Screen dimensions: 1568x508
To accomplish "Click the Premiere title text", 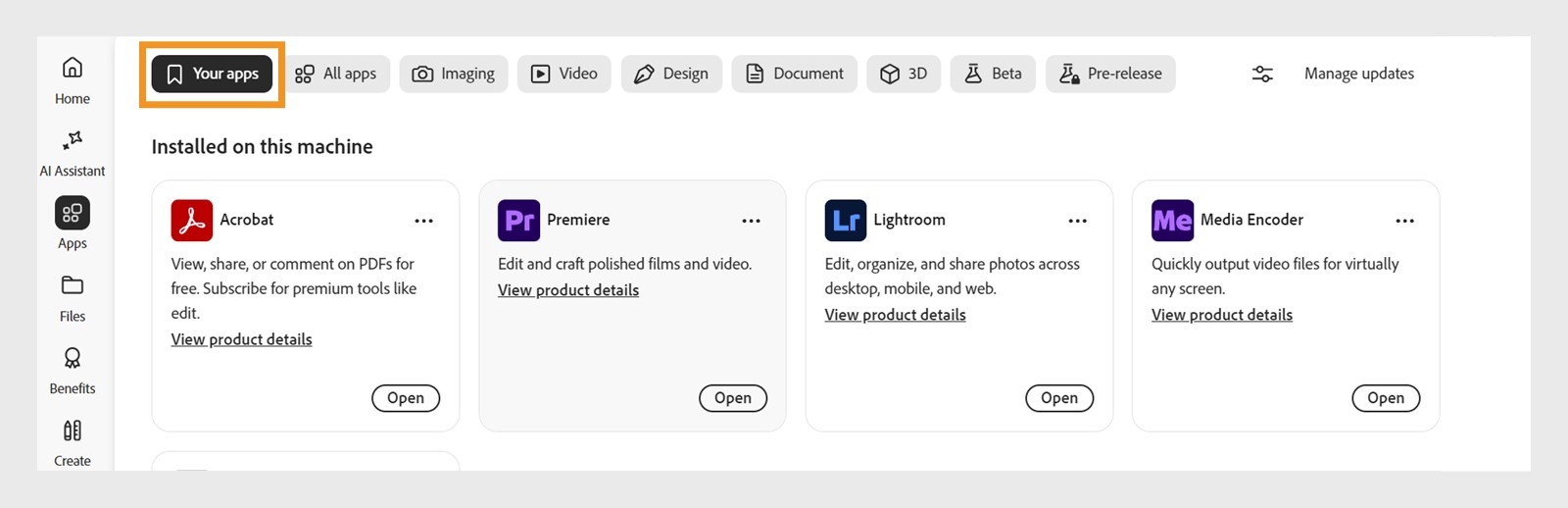I will 578,220.
